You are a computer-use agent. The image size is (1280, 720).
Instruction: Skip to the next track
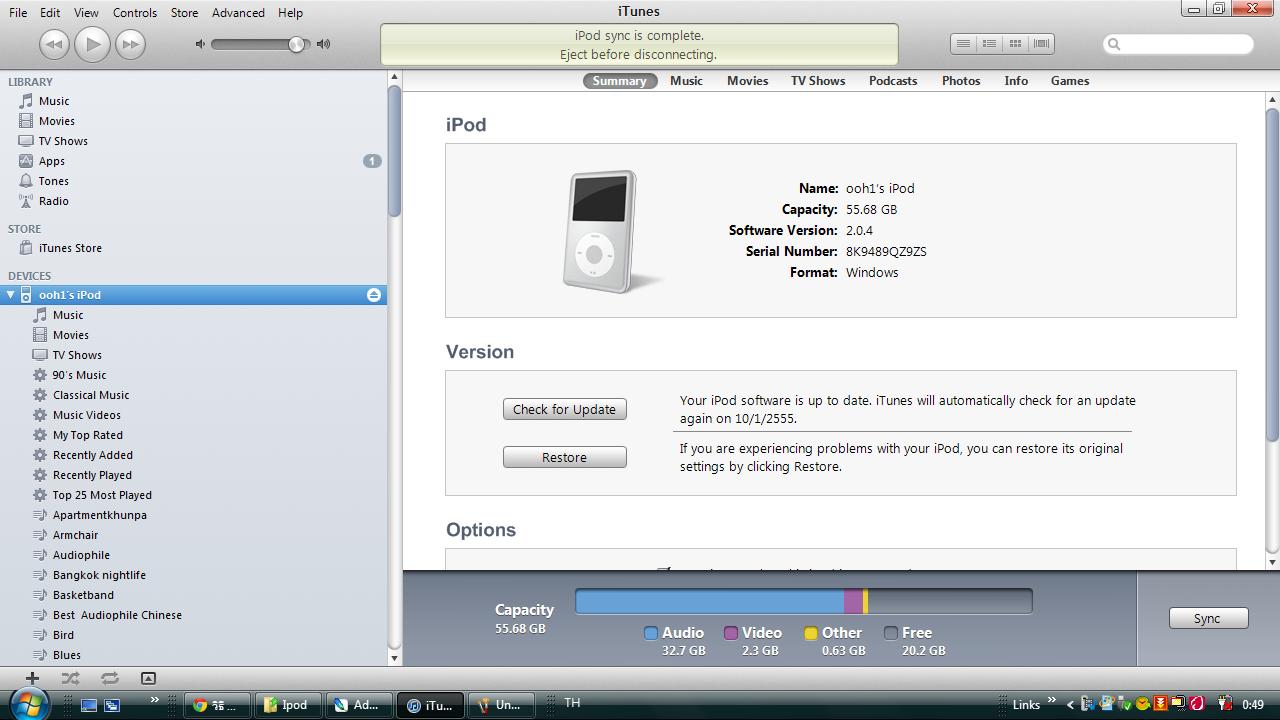[x=130, y=44]
